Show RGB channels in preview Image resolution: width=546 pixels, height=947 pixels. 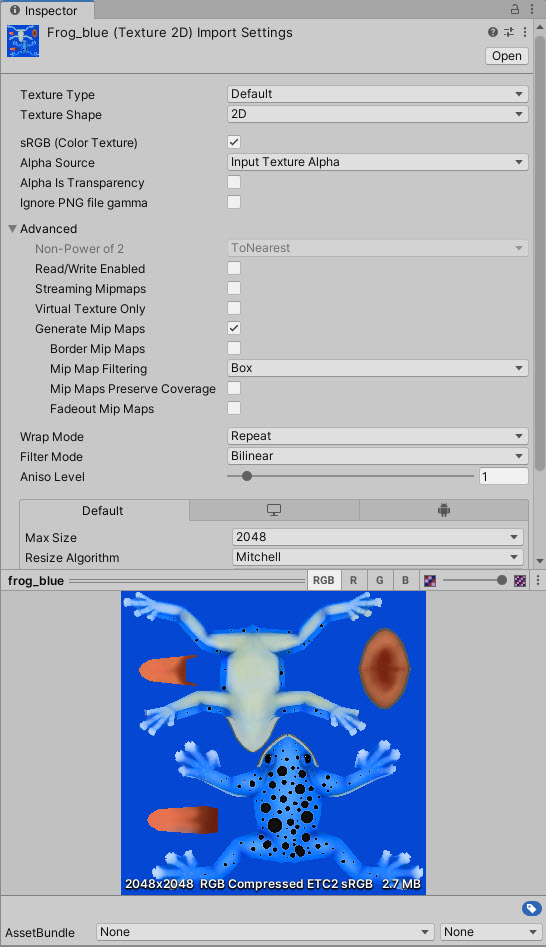coord(323,580)
